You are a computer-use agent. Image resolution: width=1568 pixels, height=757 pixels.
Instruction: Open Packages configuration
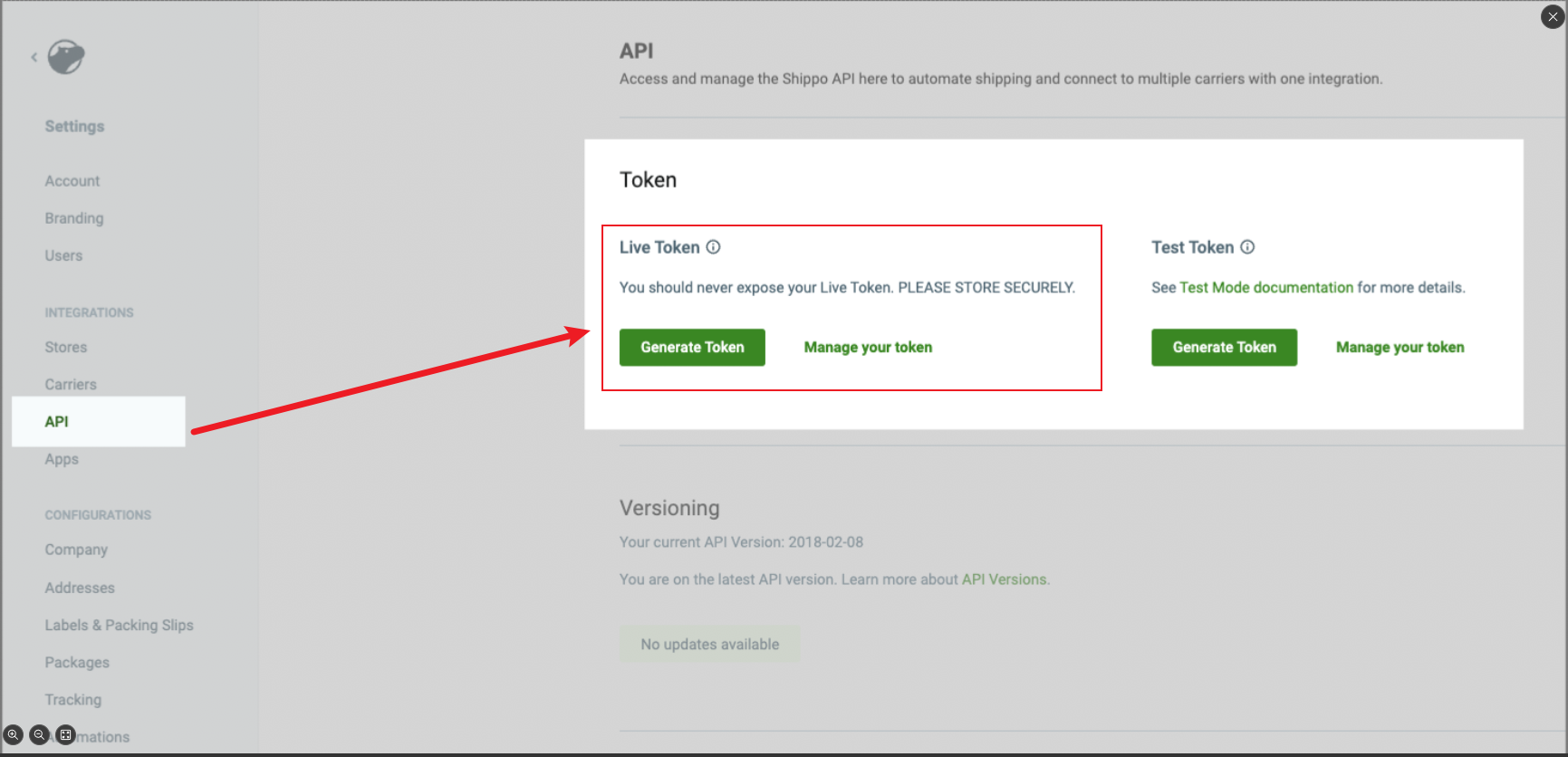[77, 663]
